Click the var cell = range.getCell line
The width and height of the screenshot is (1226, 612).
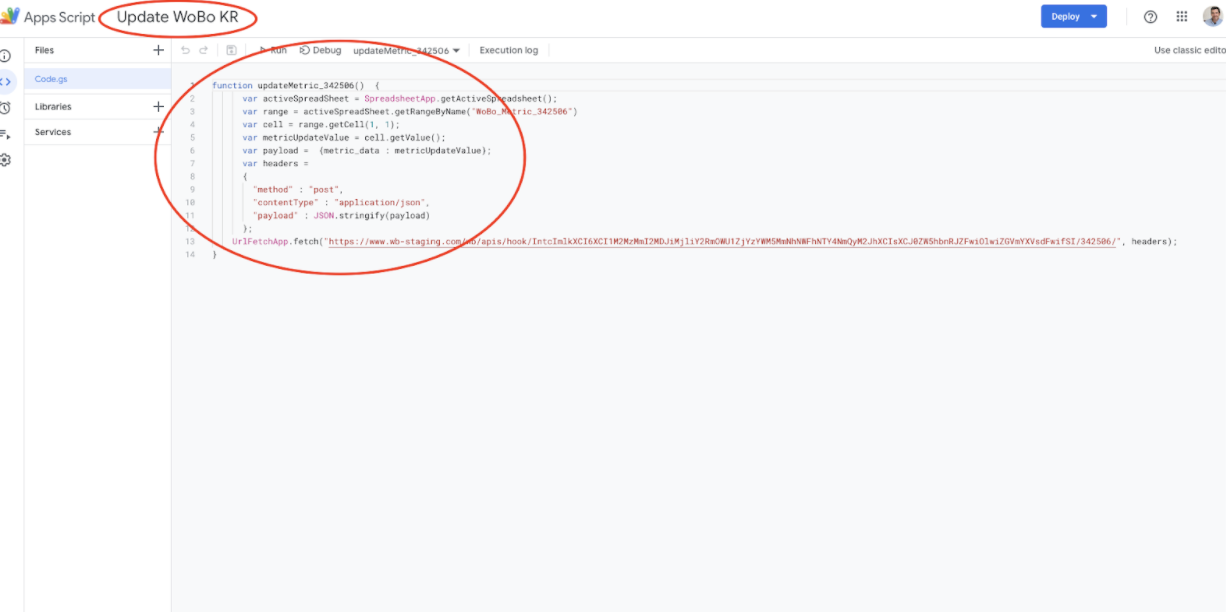[320, 124]
